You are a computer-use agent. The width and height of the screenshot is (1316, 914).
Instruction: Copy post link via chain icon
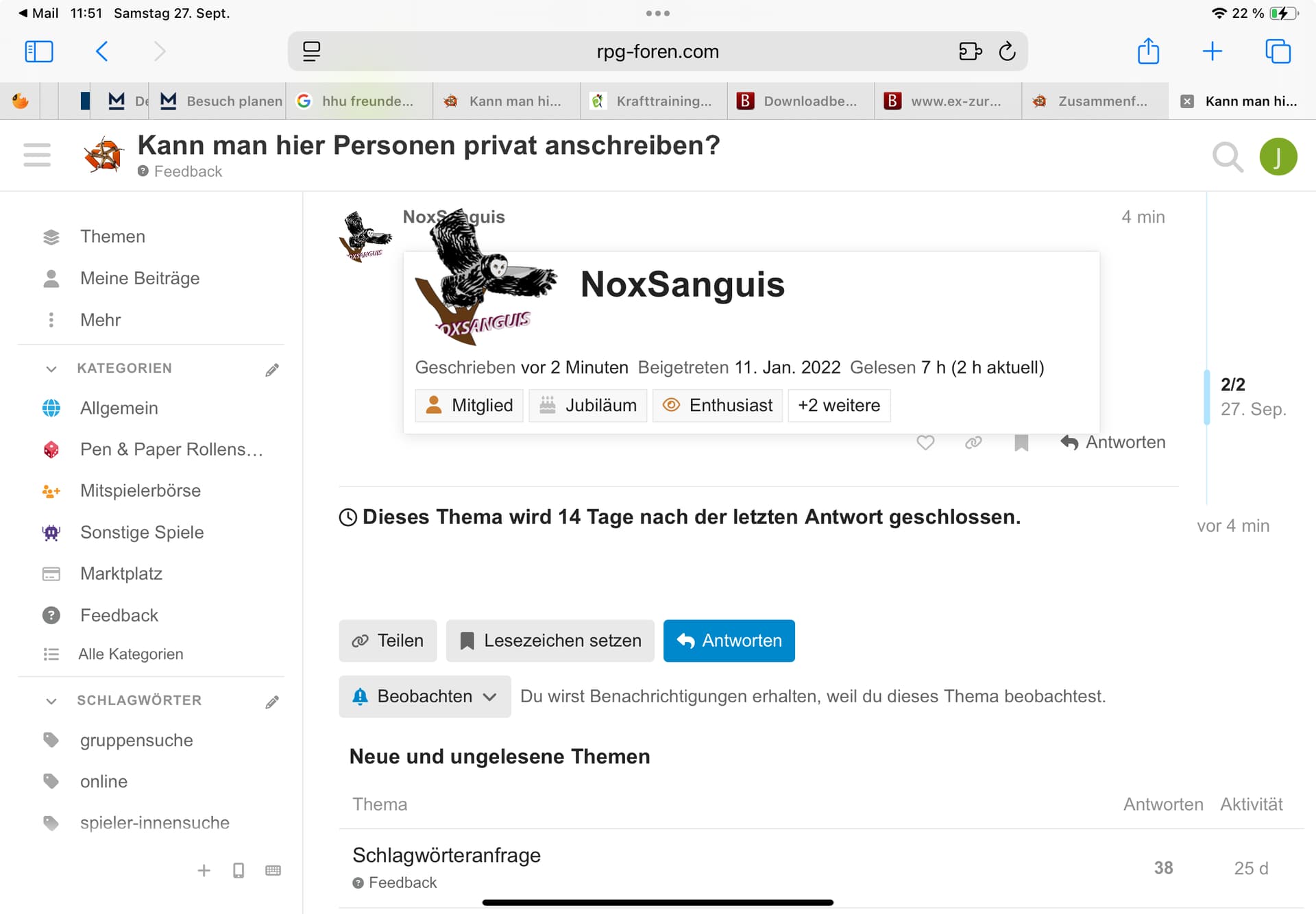(x=973, y=443)
